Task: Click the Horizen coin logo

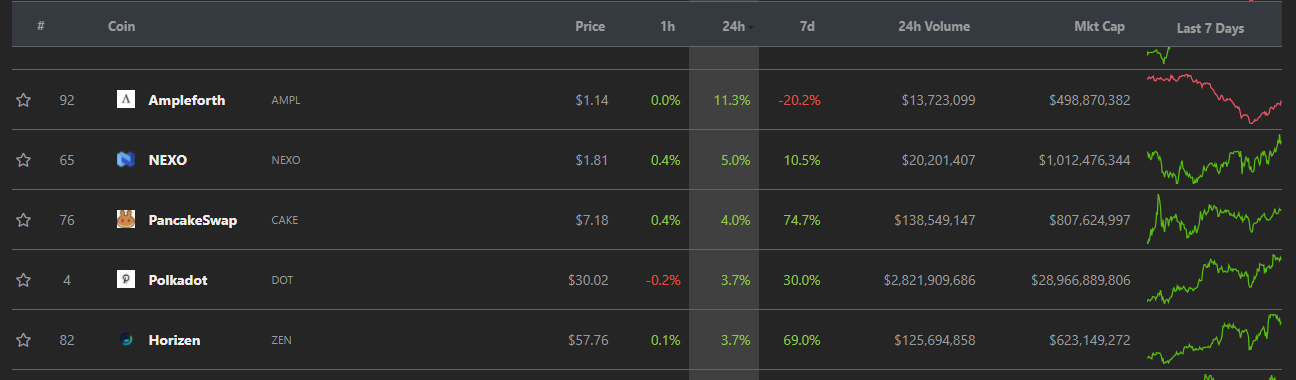Action: point(126,340)
